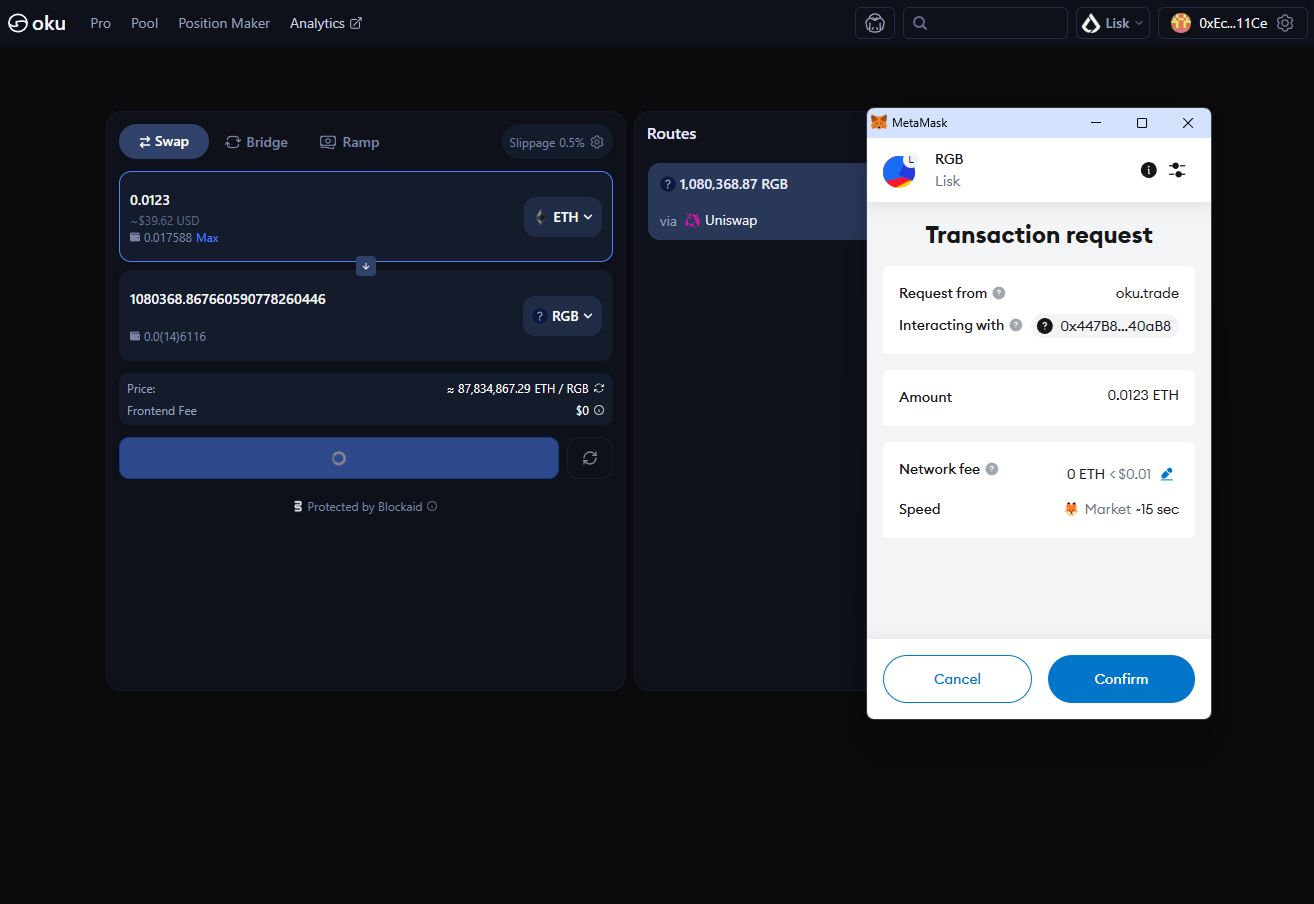Click the 0.0123 ETH amount value
1314x904 pixels.
(1143, 395)
